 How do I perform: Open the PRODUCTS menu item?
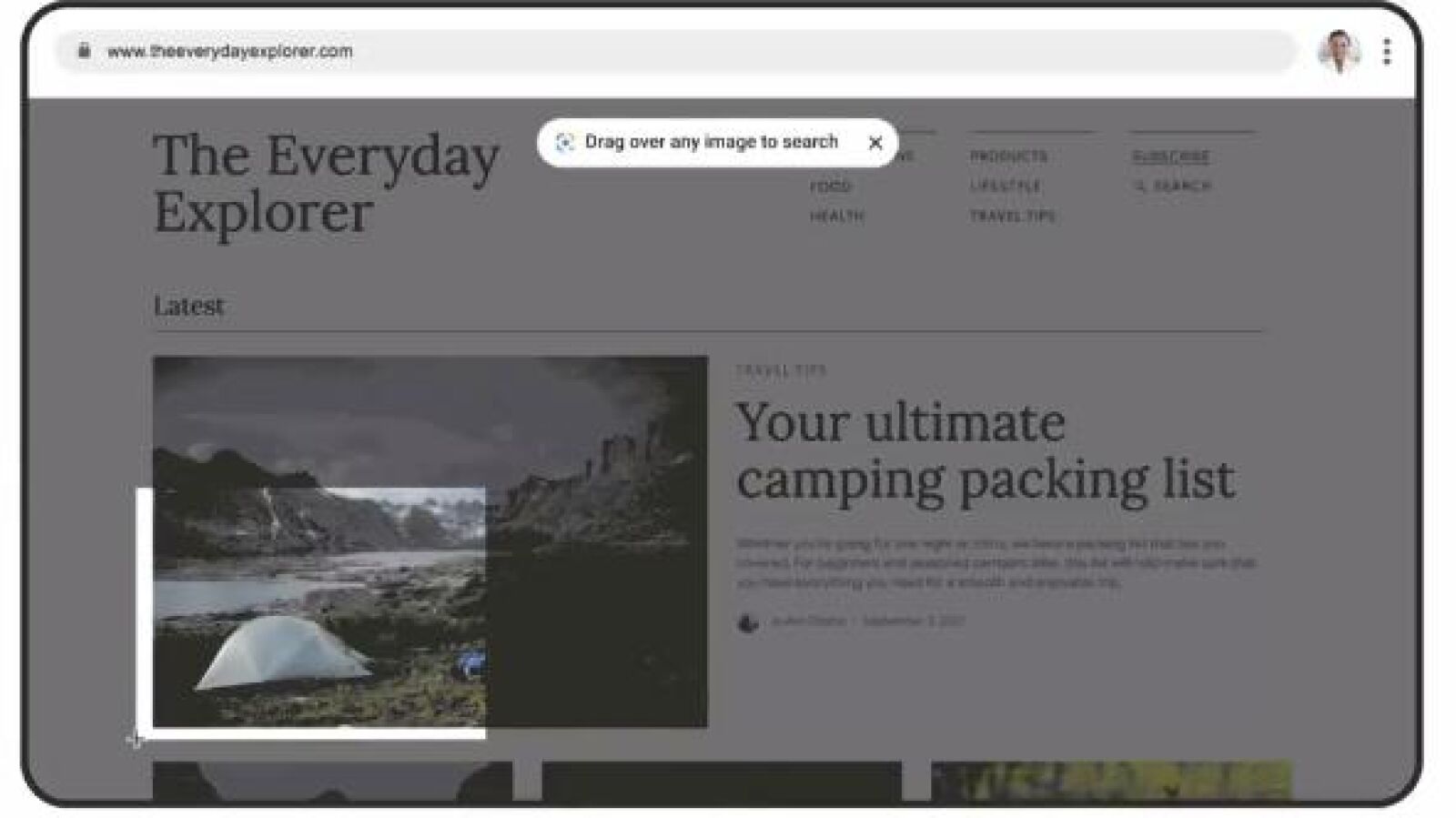click(1008, 157)
